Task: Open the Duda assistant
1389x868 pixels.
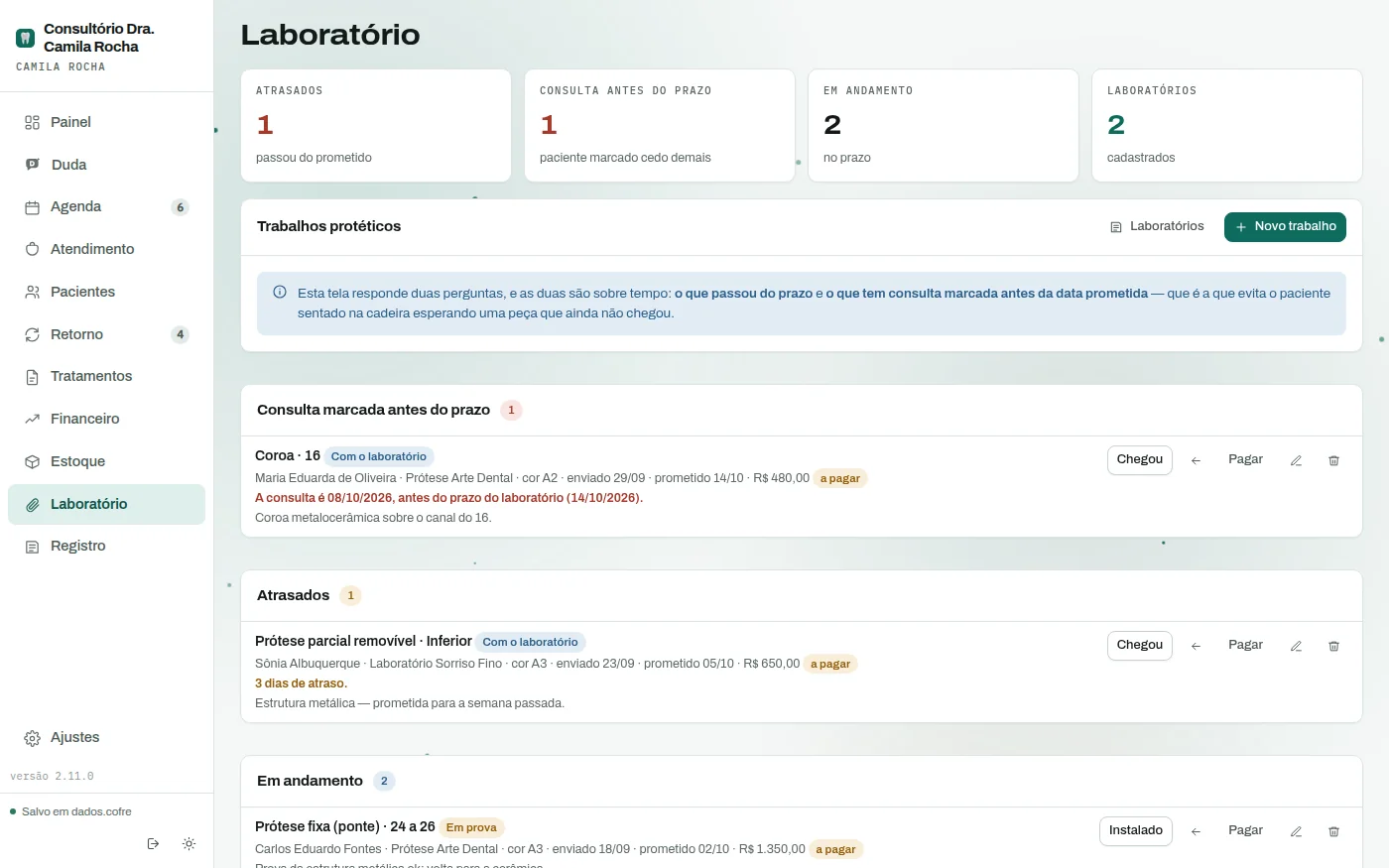Action: [106, 165]
